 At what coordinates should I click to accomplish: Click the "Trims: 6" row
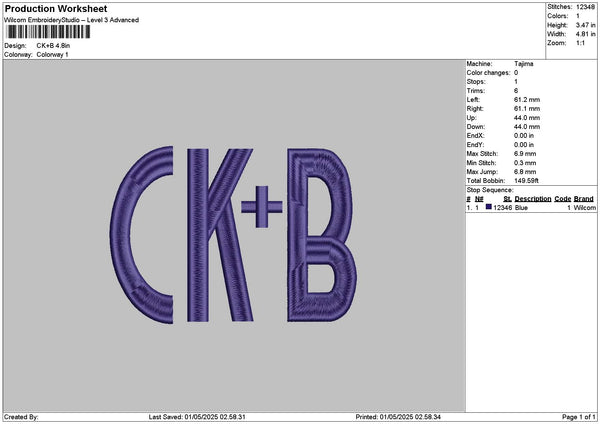492,91
